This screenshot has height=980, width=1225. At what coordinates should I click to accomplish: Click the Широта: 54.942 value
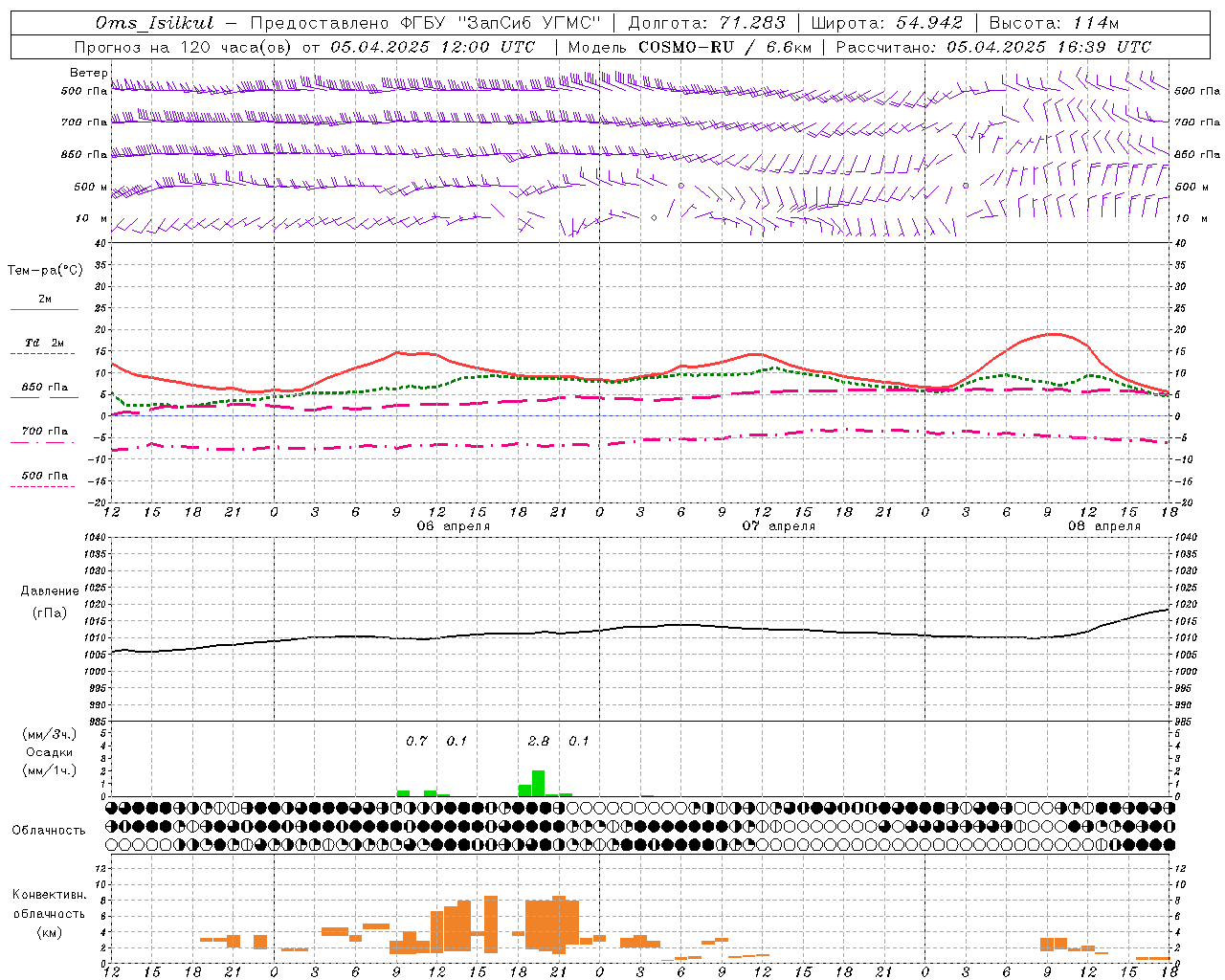pos(886,23)
